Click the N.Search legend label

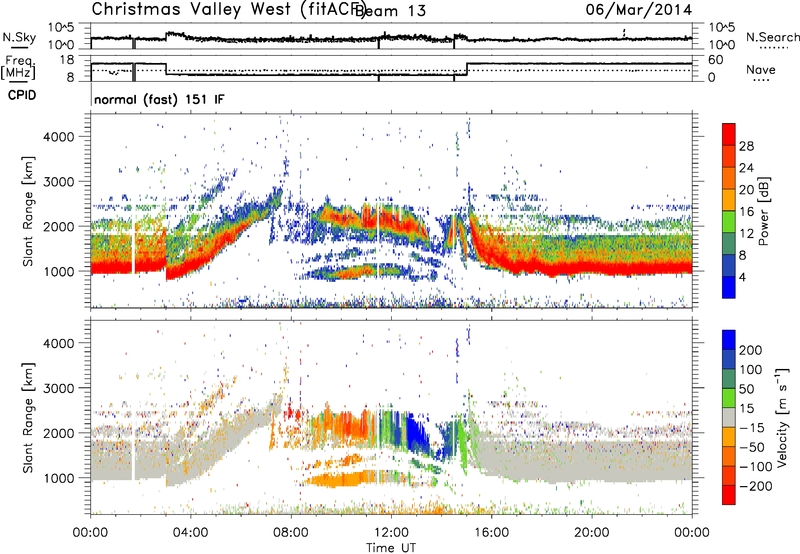coord(772,37)
